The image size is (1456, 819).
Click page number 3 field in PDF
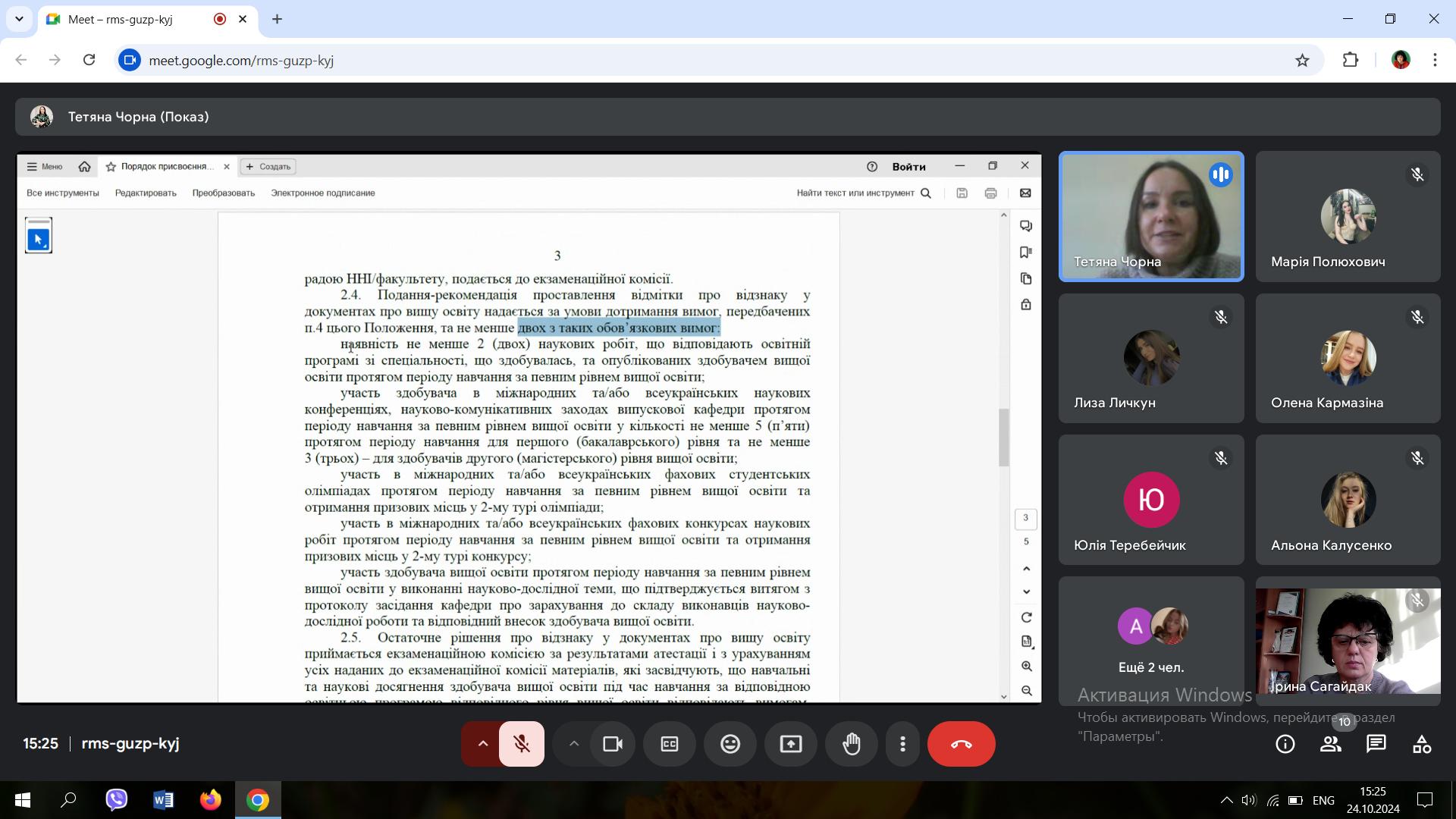pos(1026,518)
